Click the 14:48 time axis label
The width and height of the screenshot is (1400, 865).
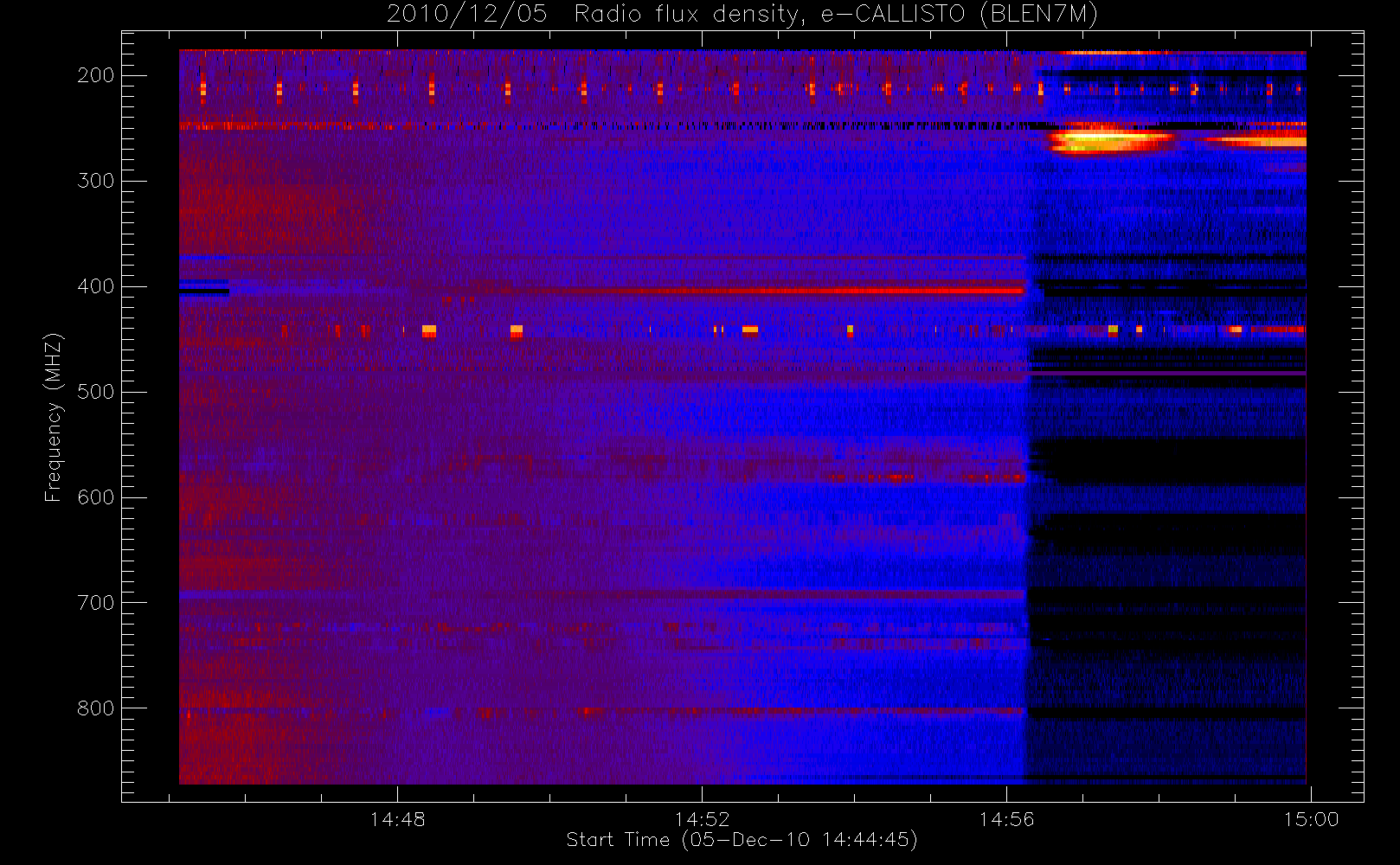(397, 819)
